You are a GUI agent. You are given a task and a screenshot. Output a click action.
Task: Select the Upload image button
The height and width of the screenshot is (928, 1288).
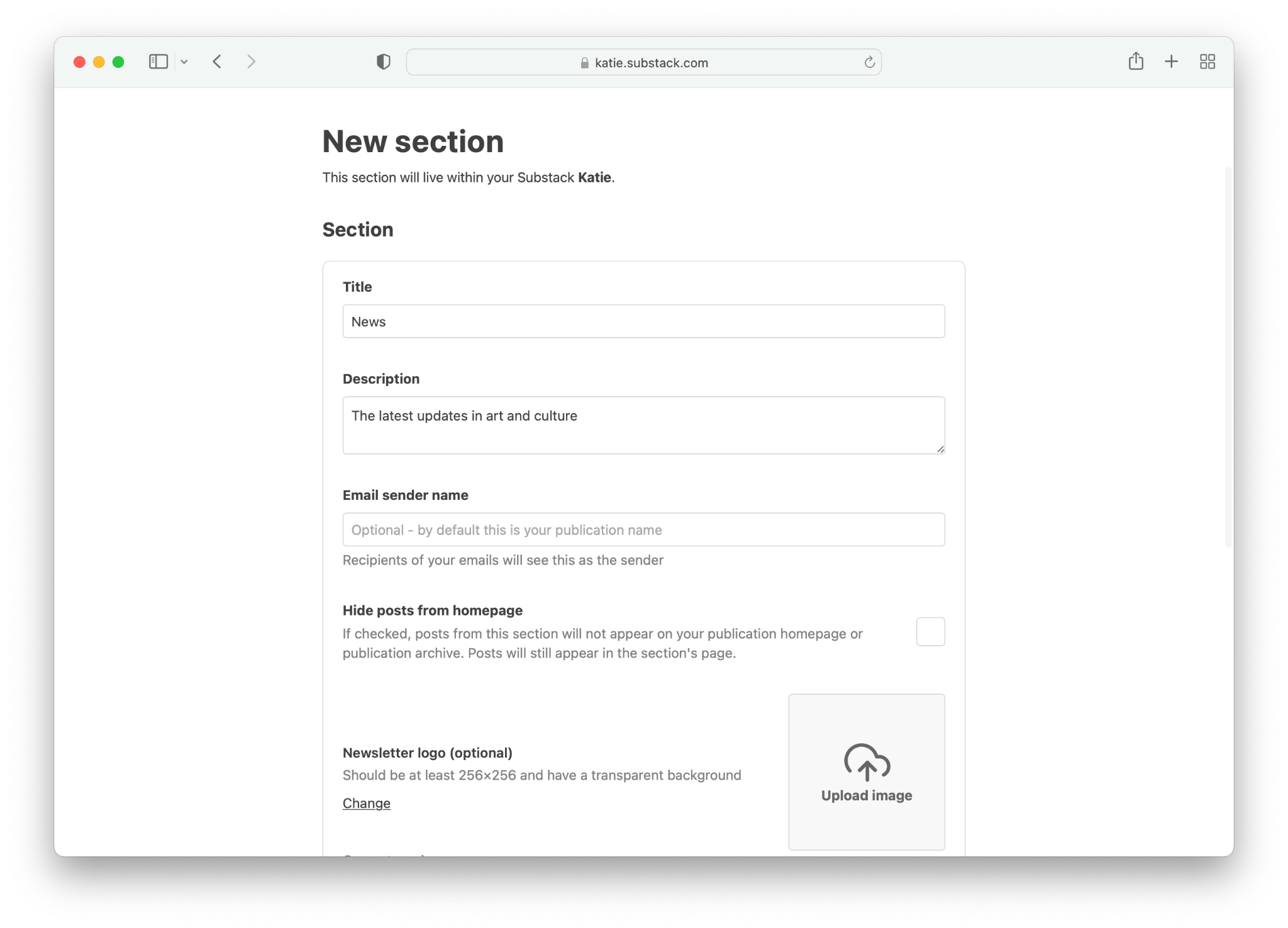point(866,771)
